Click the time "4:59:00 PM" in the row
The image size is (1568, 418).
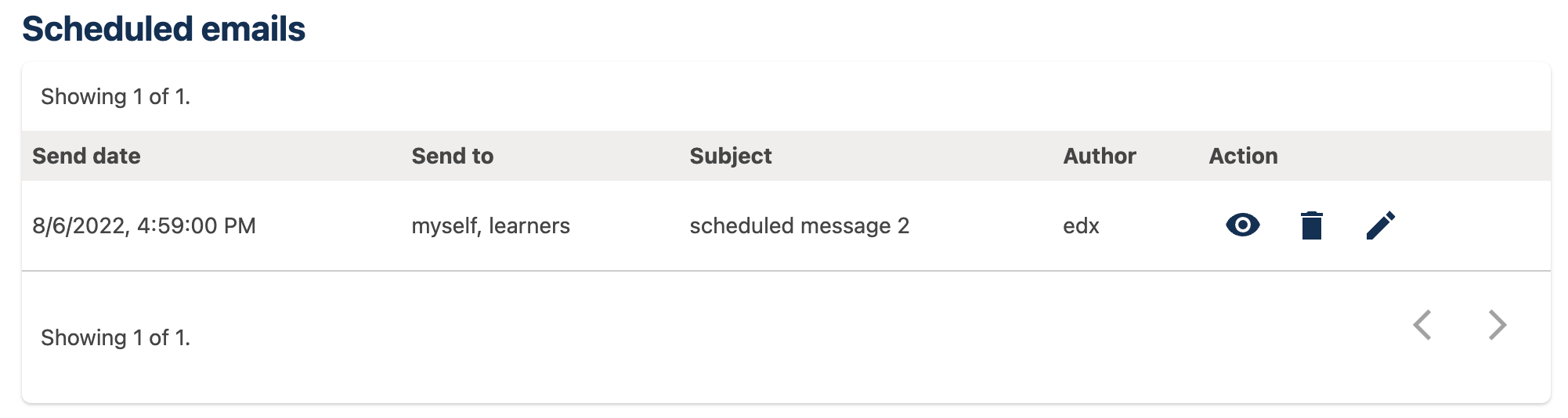pyautogui.click(x=197, y=226)
